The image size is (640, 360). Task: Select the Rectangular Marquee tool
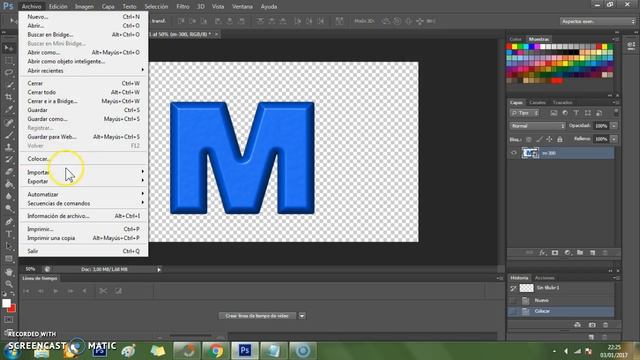(x=9, y=60)
